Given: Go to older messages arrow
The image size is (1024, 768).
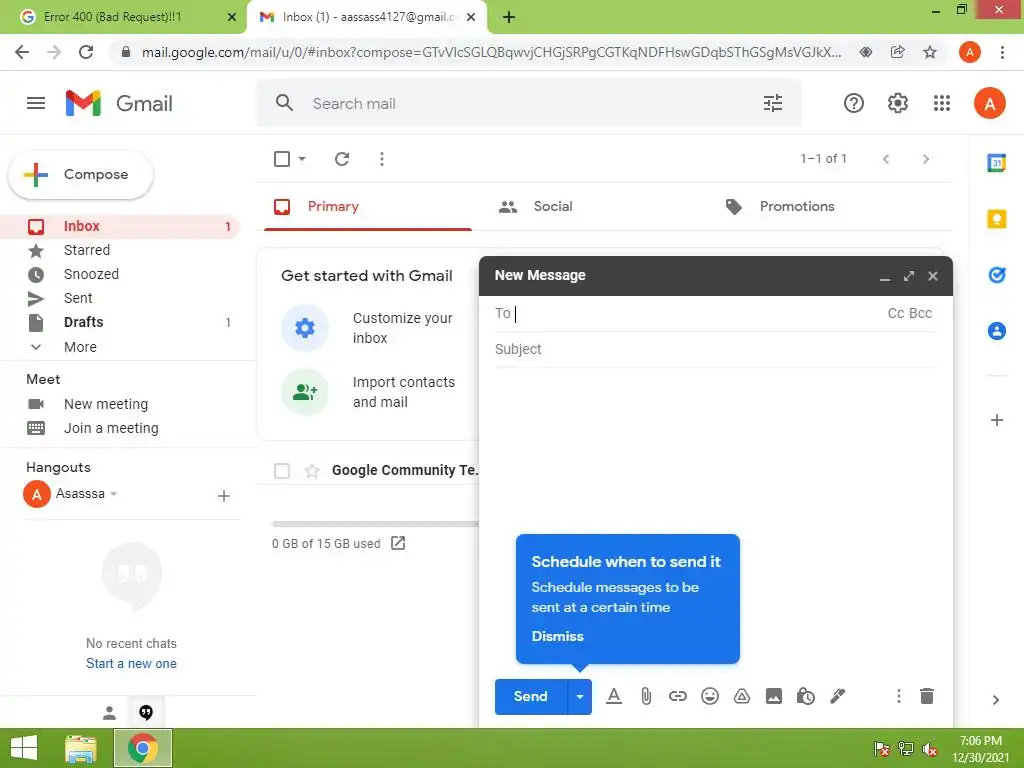Looking at the screenshot, I should tap(925, 159).
